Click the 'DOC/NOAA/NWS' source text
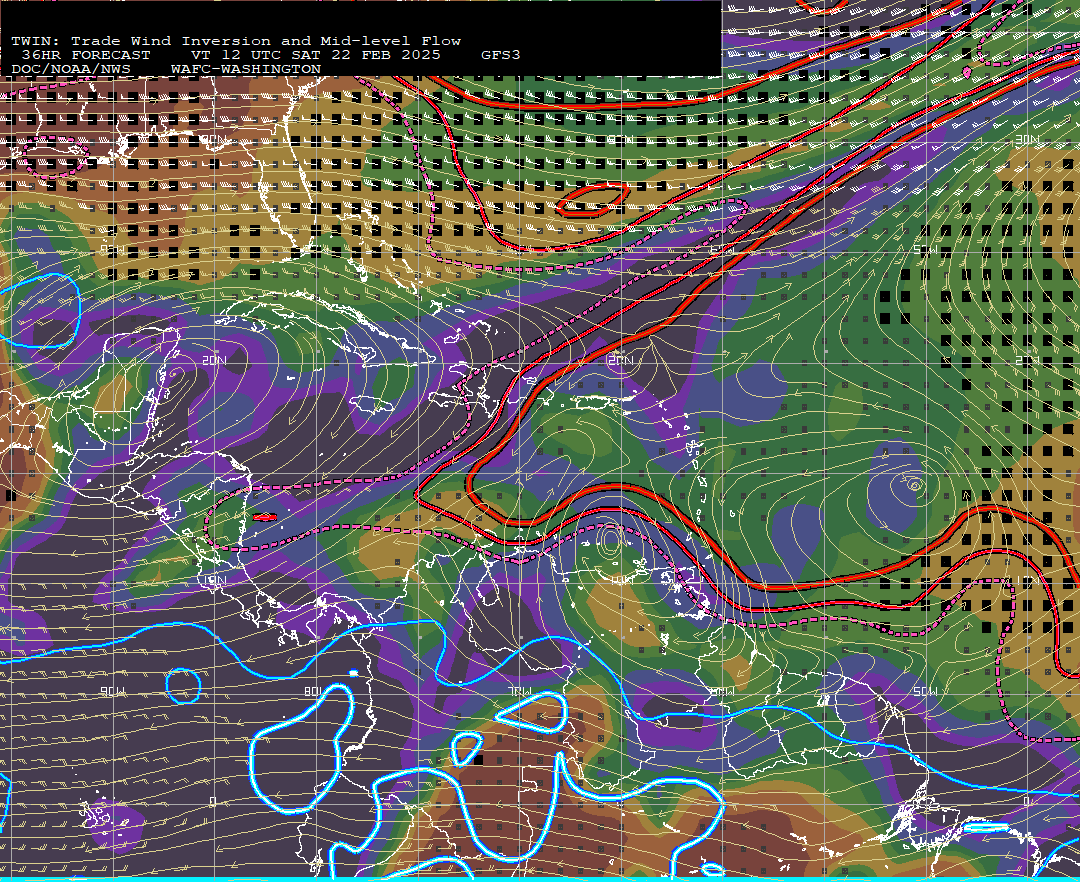Screen dimensions: 1080x882 point(71,70)
